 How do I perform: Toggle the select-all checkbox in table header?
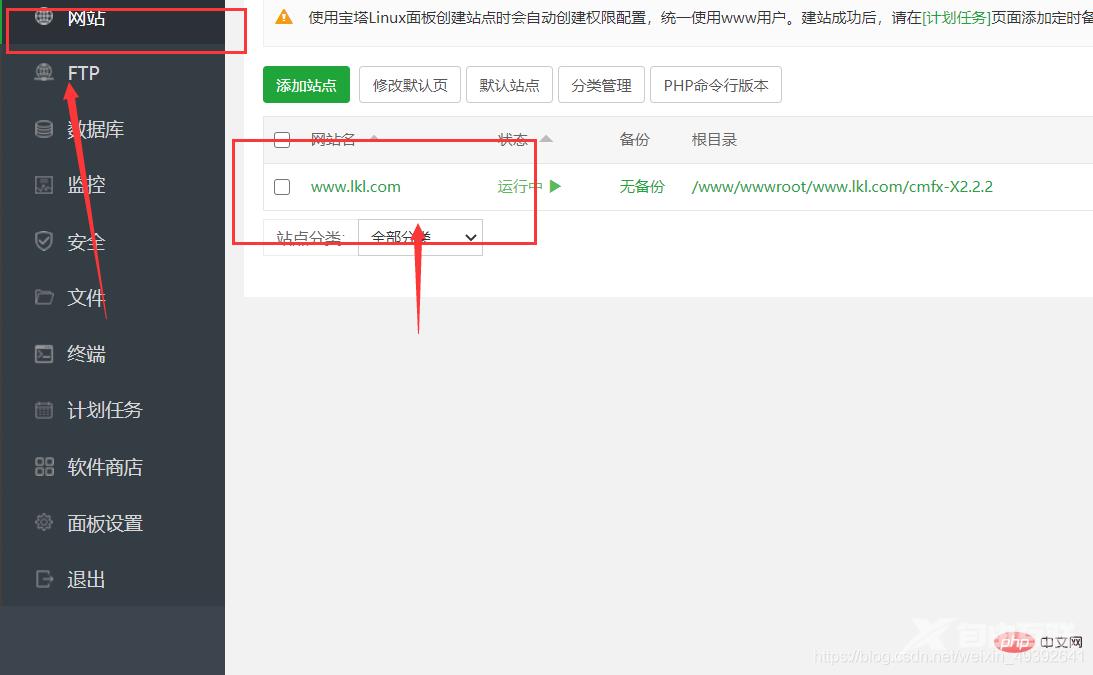[282, 140]
